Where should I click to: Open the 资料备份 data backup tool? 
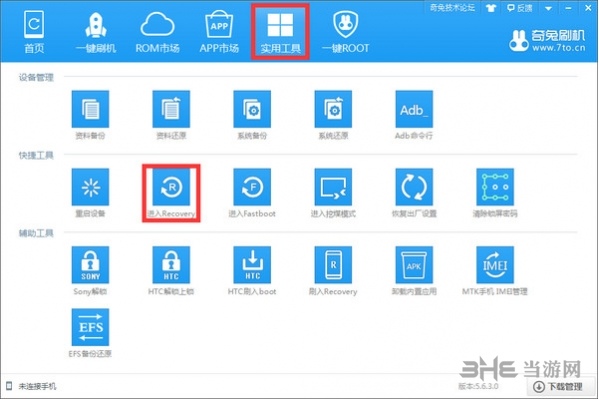[90, 109]
